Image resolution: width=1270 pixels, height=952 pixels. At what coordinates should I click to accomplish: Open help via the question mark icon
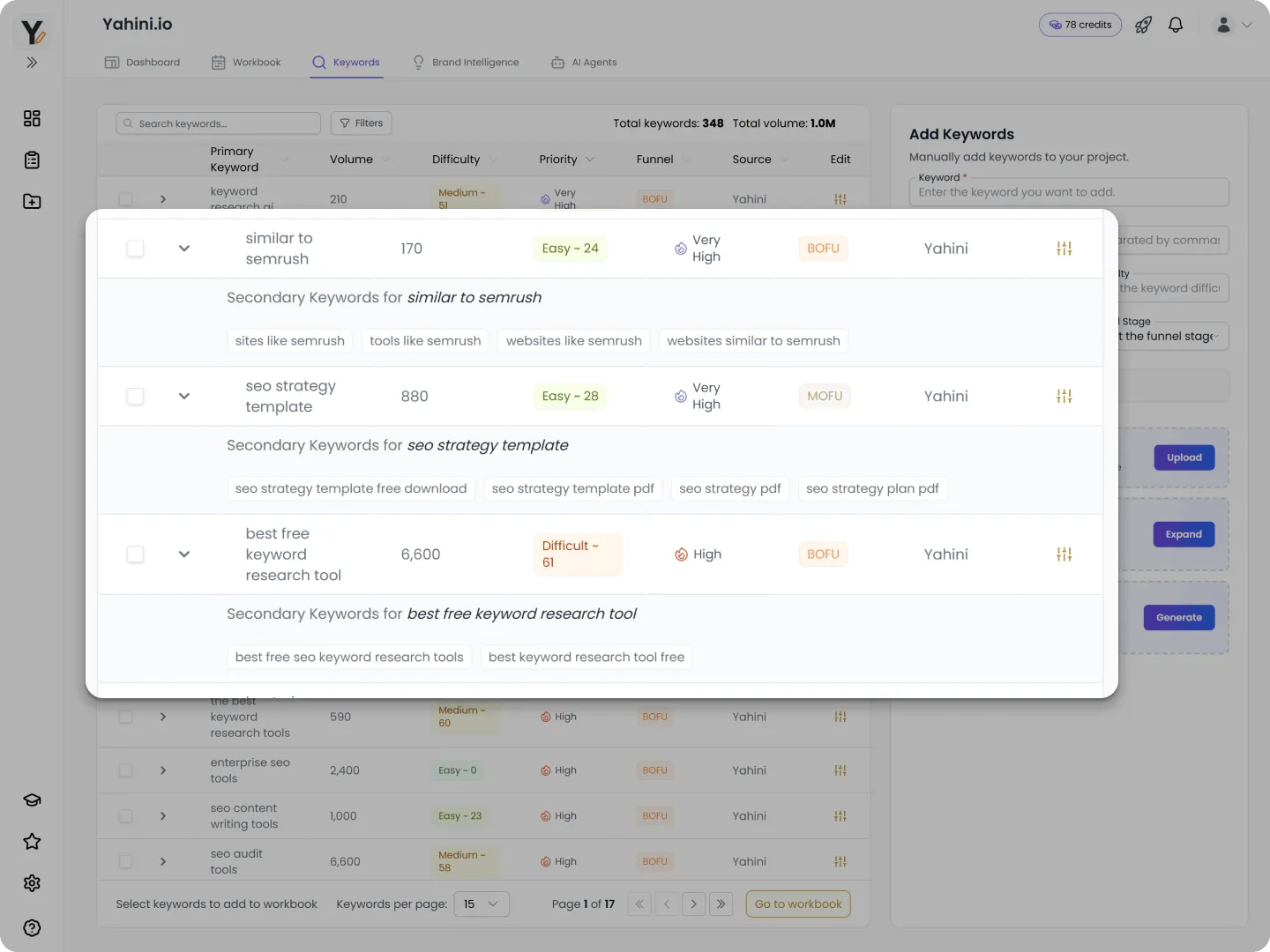click(x=32, y=927)
